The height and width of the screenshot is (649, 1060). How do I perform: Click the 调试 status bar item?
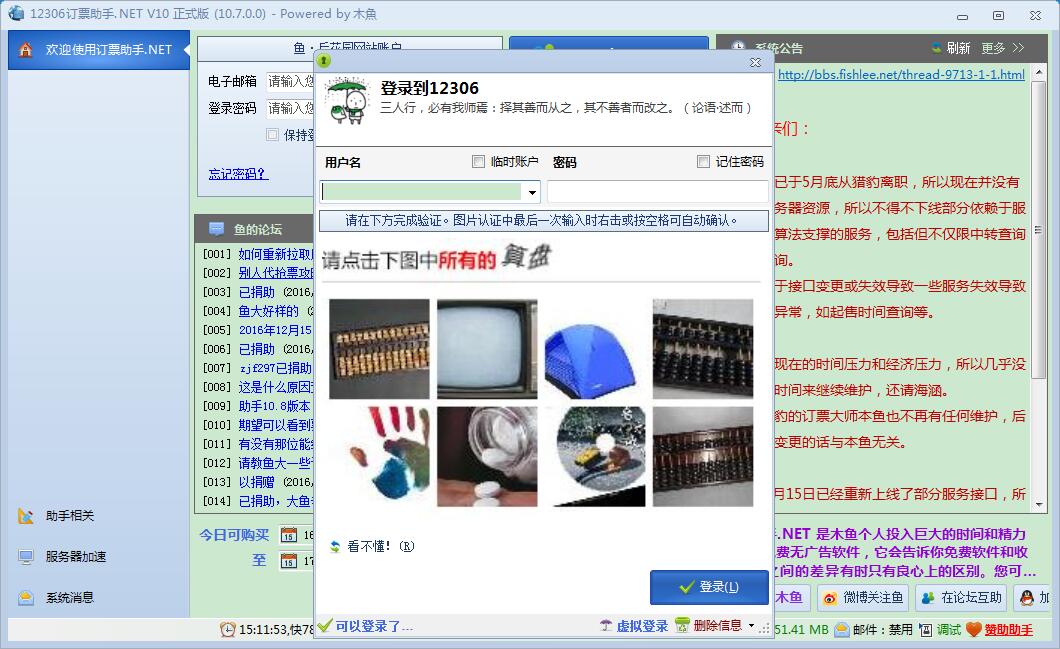[x=940, y=629]
